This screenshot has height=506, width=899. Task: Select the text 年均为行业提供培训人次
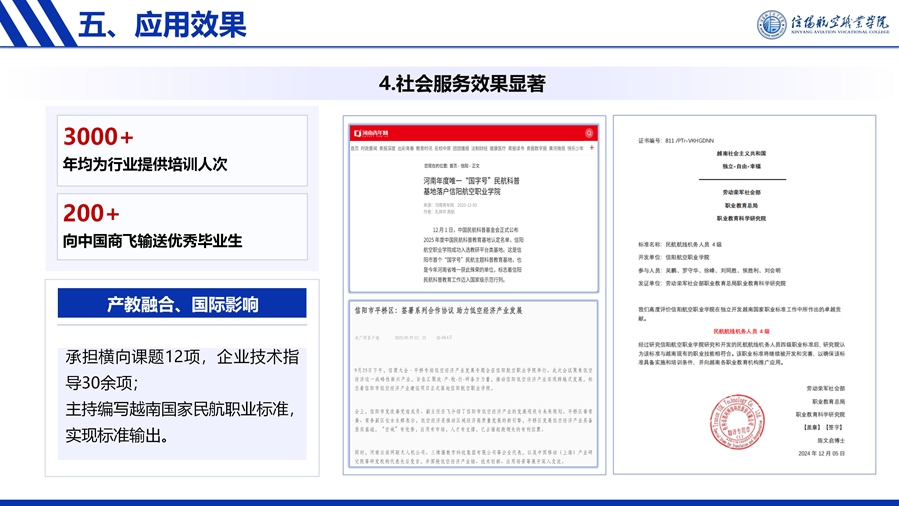point(145,164)
